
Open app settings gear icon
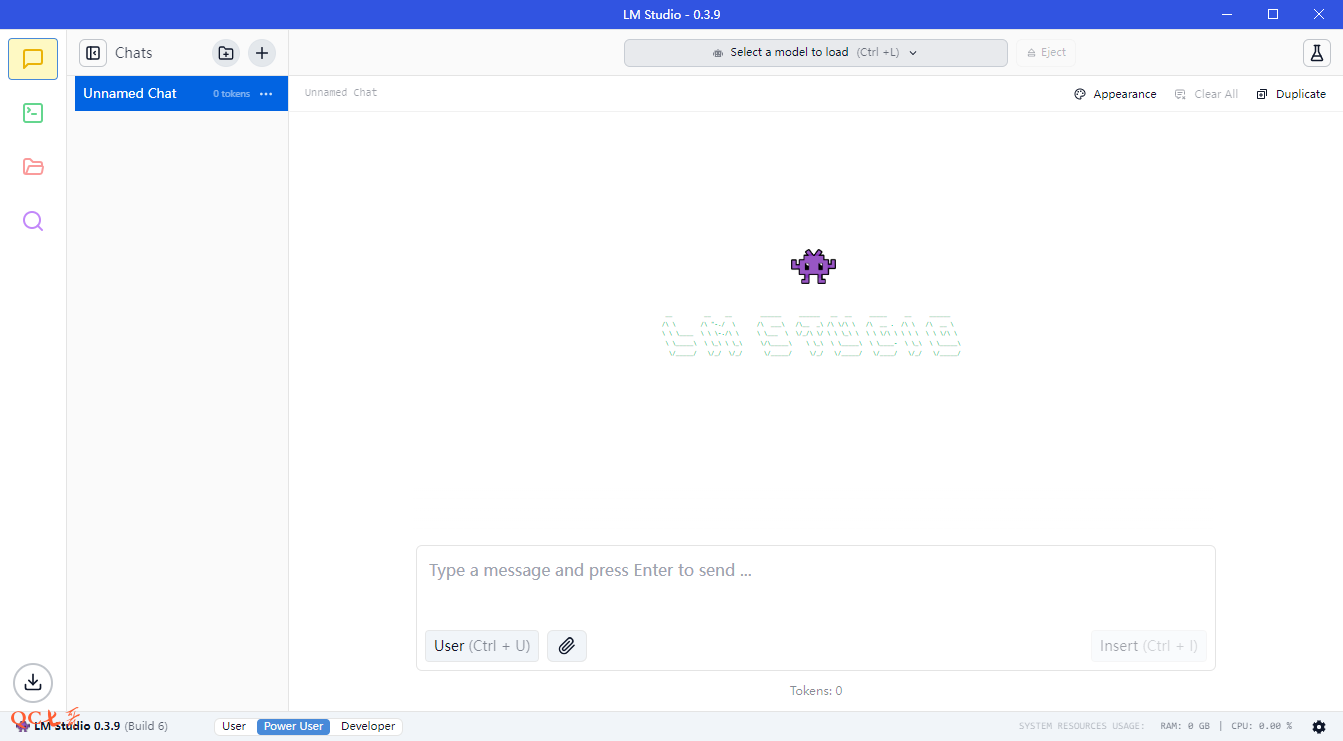(1319, 727)
